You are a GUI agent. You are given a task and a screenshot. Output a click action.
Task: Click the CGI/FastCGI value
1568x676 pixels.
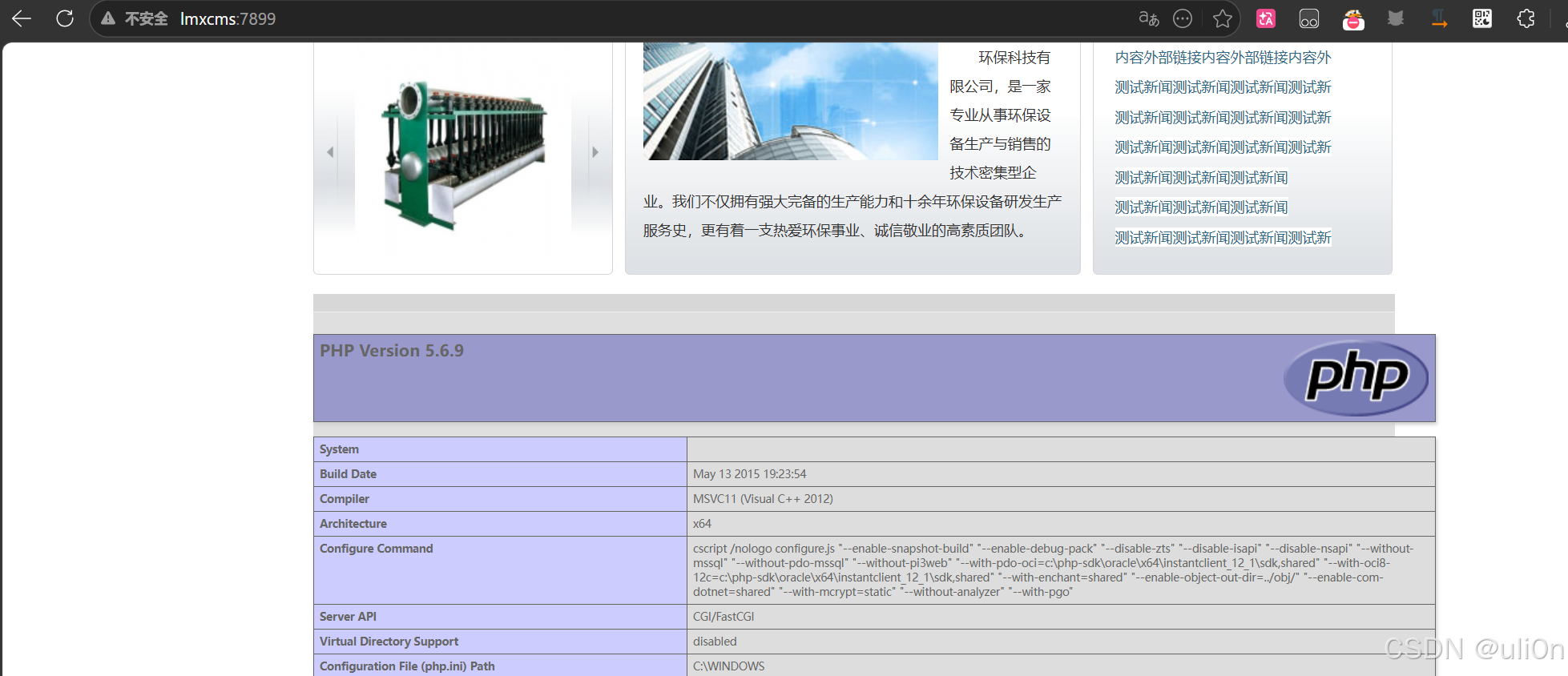(x=724, y=617)
